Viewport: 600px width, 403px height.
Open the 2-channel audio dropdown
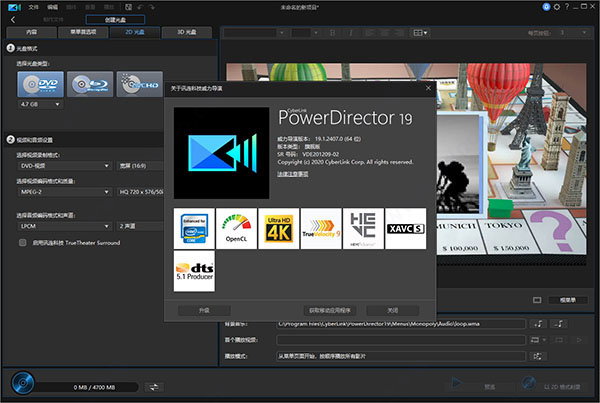[x=140, y=226]
